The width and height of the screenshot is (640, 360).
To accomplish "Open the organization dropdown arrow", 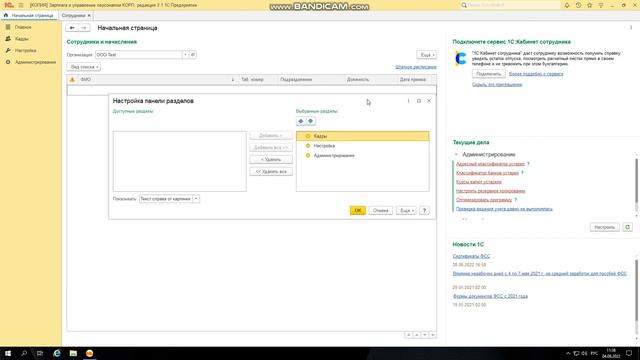I will click(185, 55).
